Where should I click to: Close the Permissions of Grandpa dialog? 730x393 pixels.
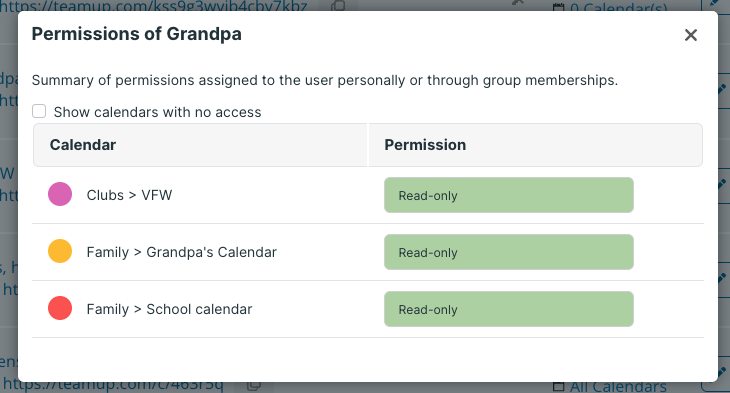(x=691, y=35)
